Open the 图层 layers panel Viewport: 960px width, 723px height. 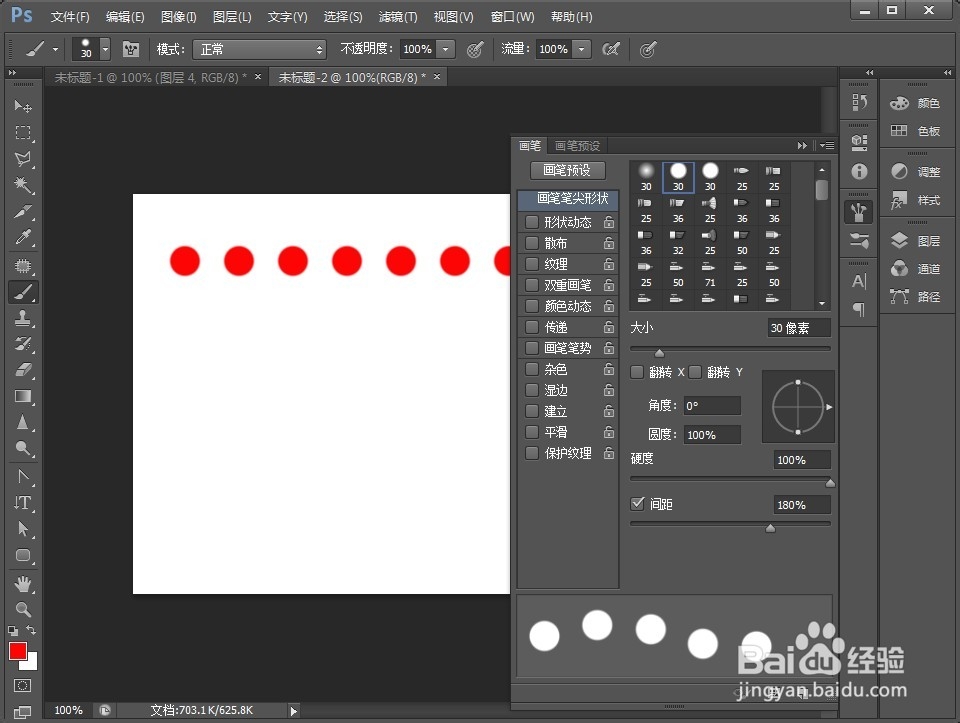pyautogui.click(x=917, y=241)
